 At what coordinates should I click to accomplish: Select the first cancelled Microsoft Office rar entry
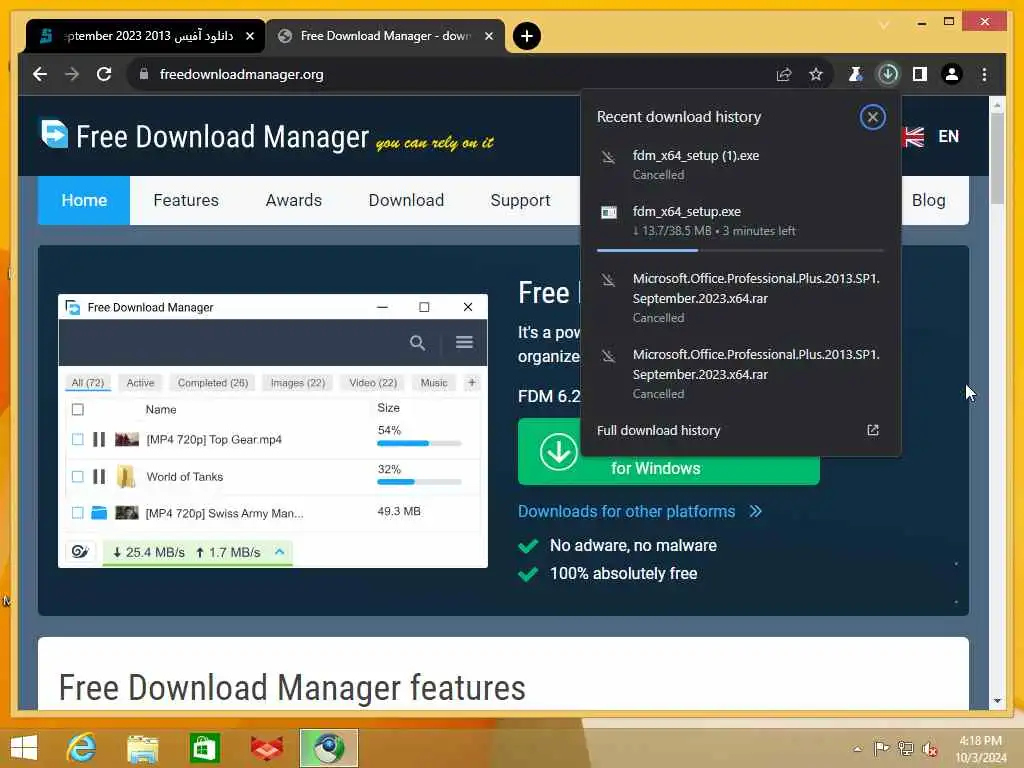click(741, 298)
